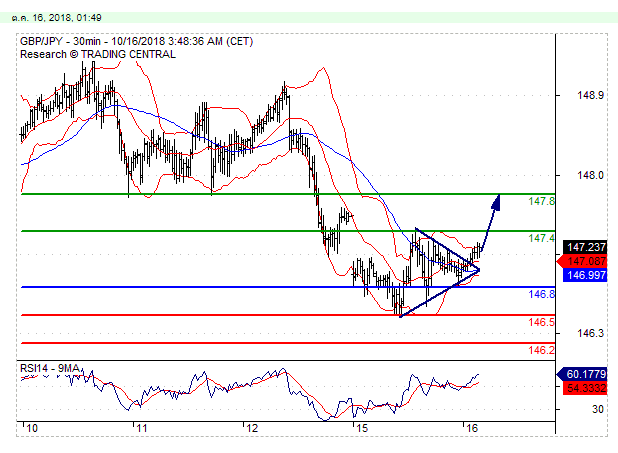Image resolution: width=618 pixels, height=453 pixels.
Task: Click the blue 146.8 pivot level label
Action: point(541,295)
